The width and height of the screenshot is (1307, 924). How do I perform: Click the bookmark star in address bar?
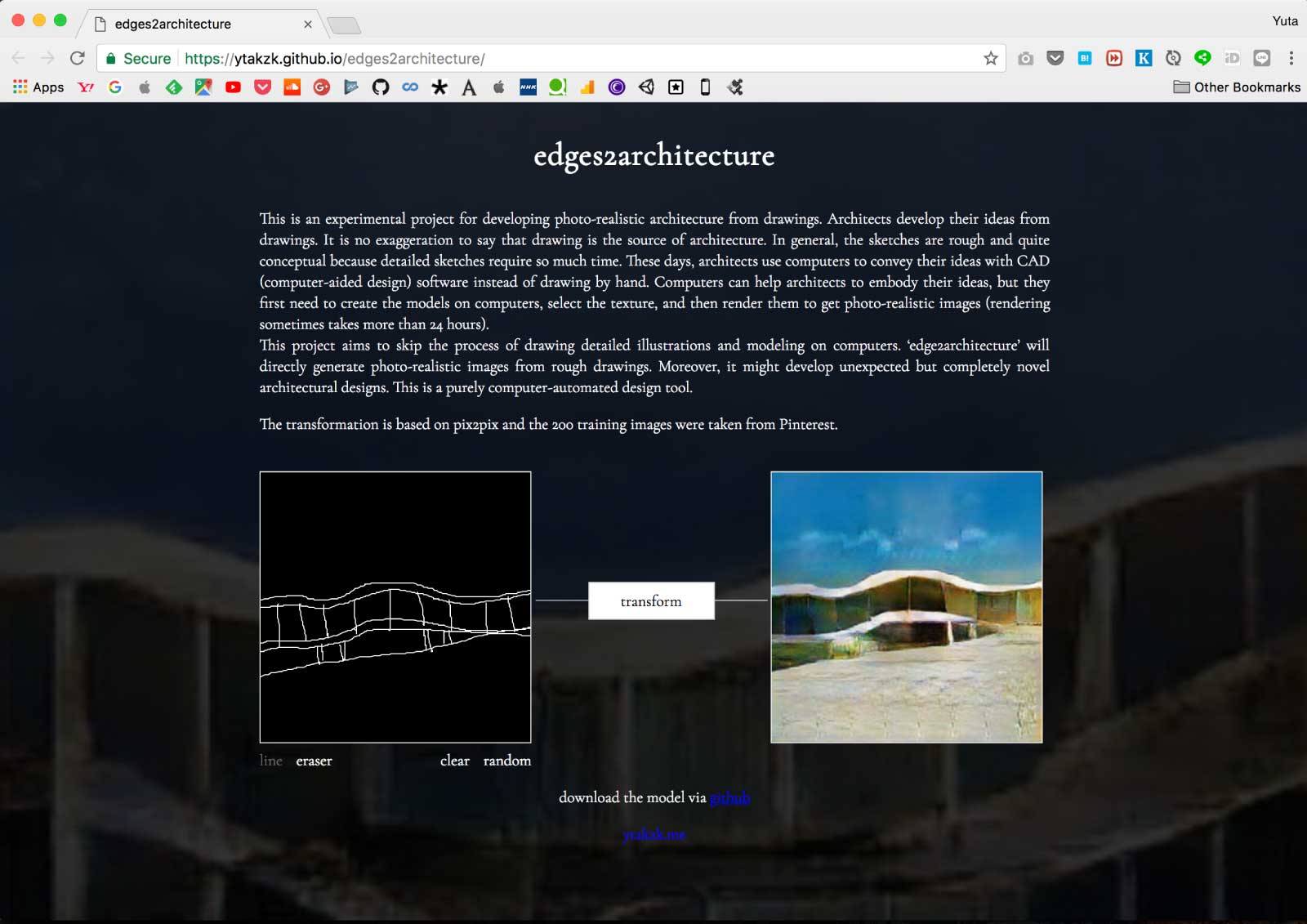coord(990,58)
